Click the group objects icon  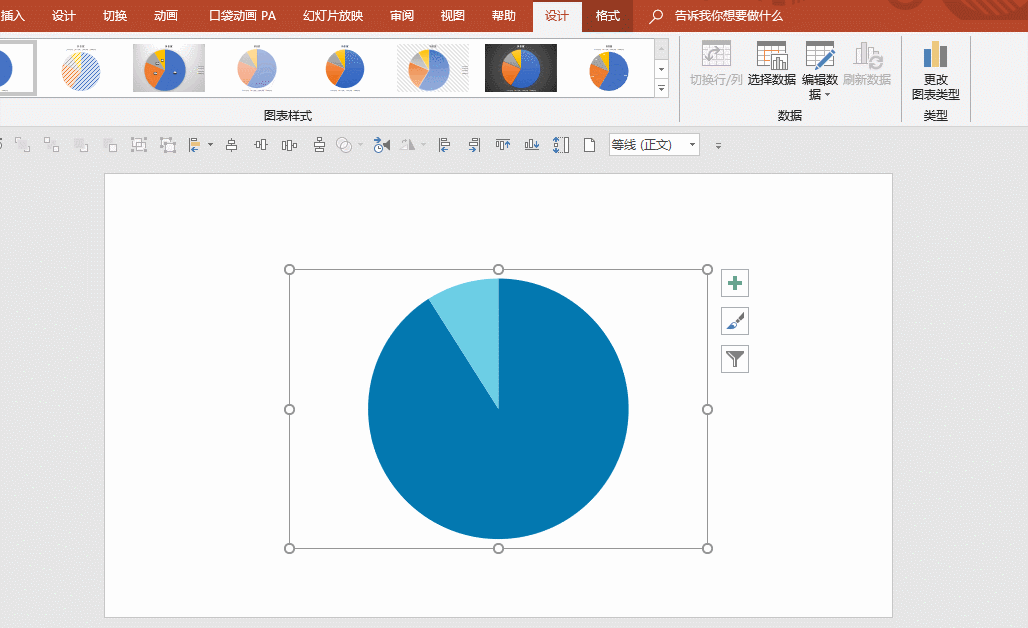click(138, 145)
